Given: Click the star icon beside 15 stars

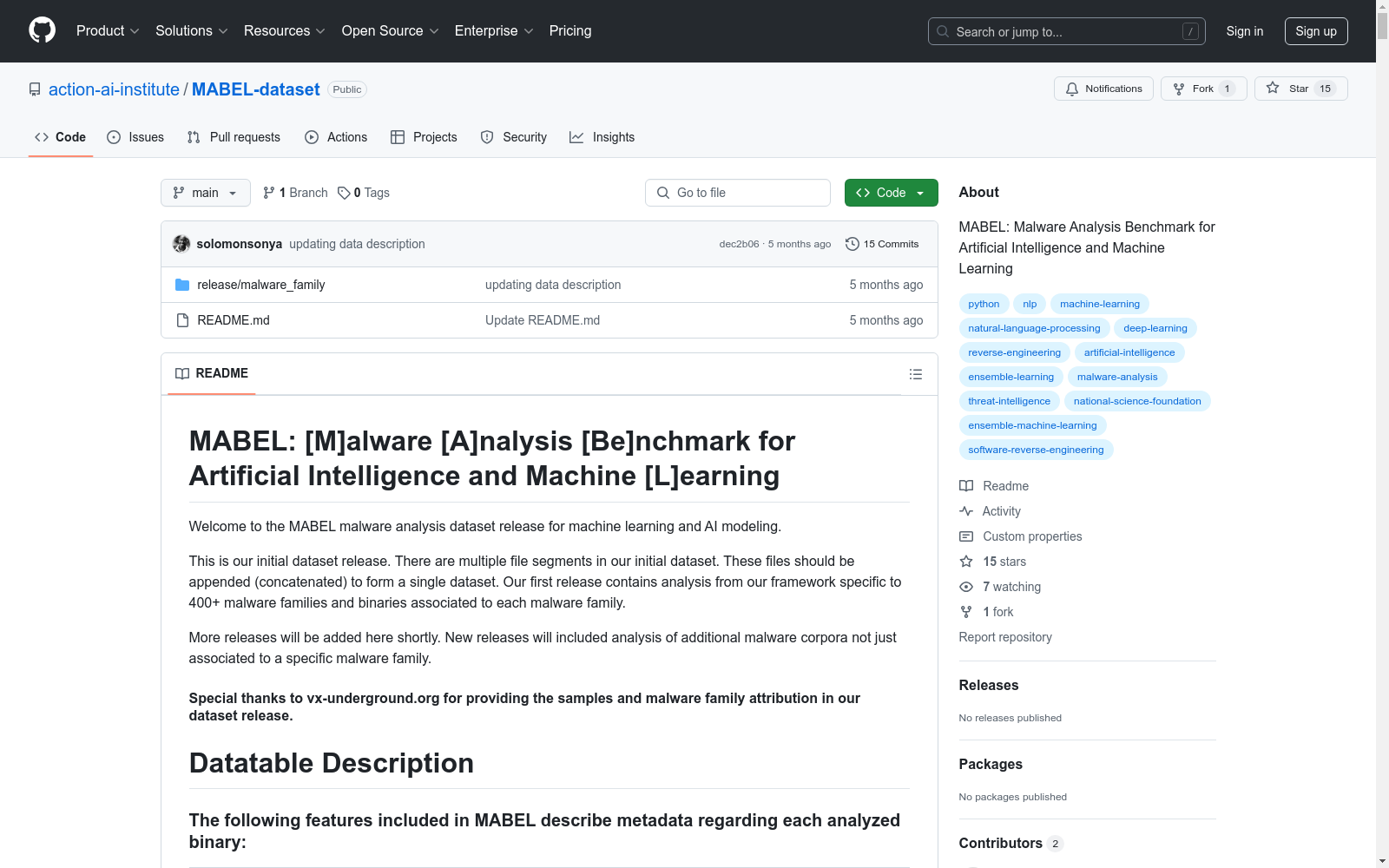Looking at the screenshot, I should point(966,562).
